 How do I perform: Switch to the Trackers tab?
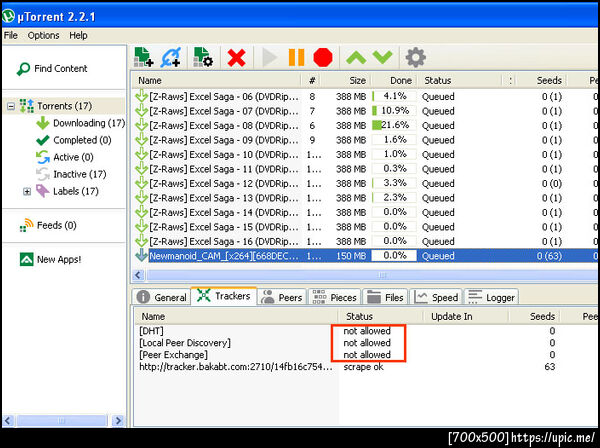[223, 296]
